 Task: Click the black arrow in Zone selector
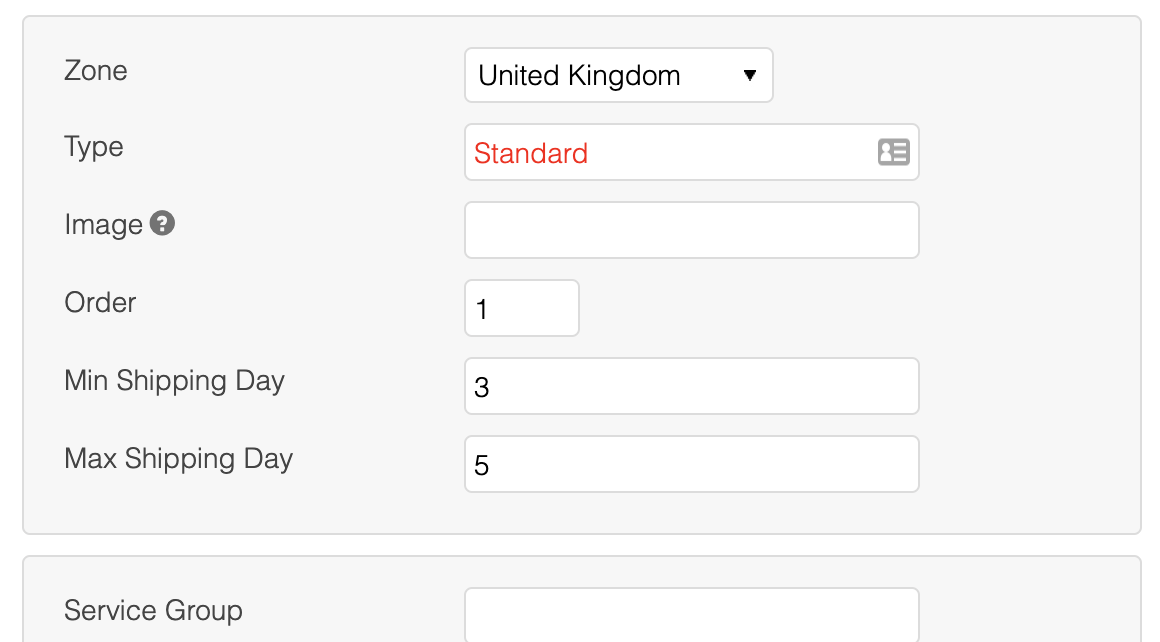[750, 76]
